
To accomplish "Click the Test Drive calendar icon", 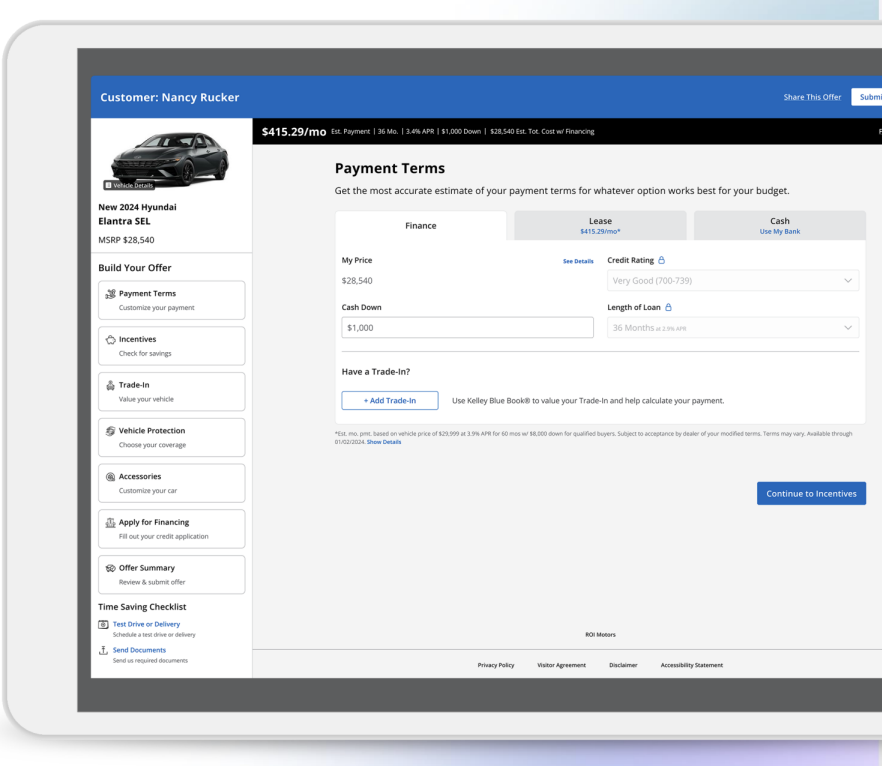I will [104, 624].
